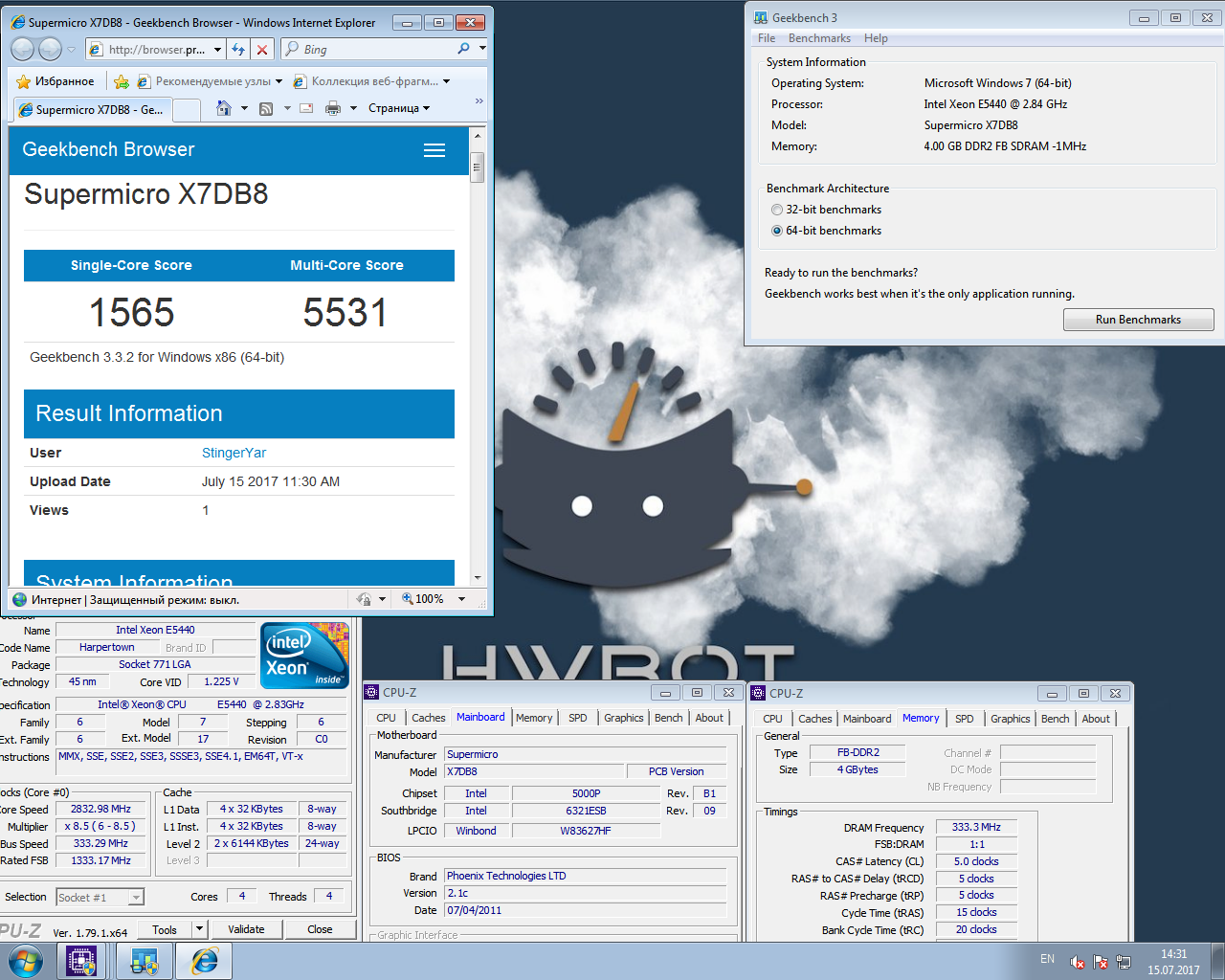
Task: Open Рекомендуемые узлы dropdown
Action: pyautogui.click(x=278, y=81)
